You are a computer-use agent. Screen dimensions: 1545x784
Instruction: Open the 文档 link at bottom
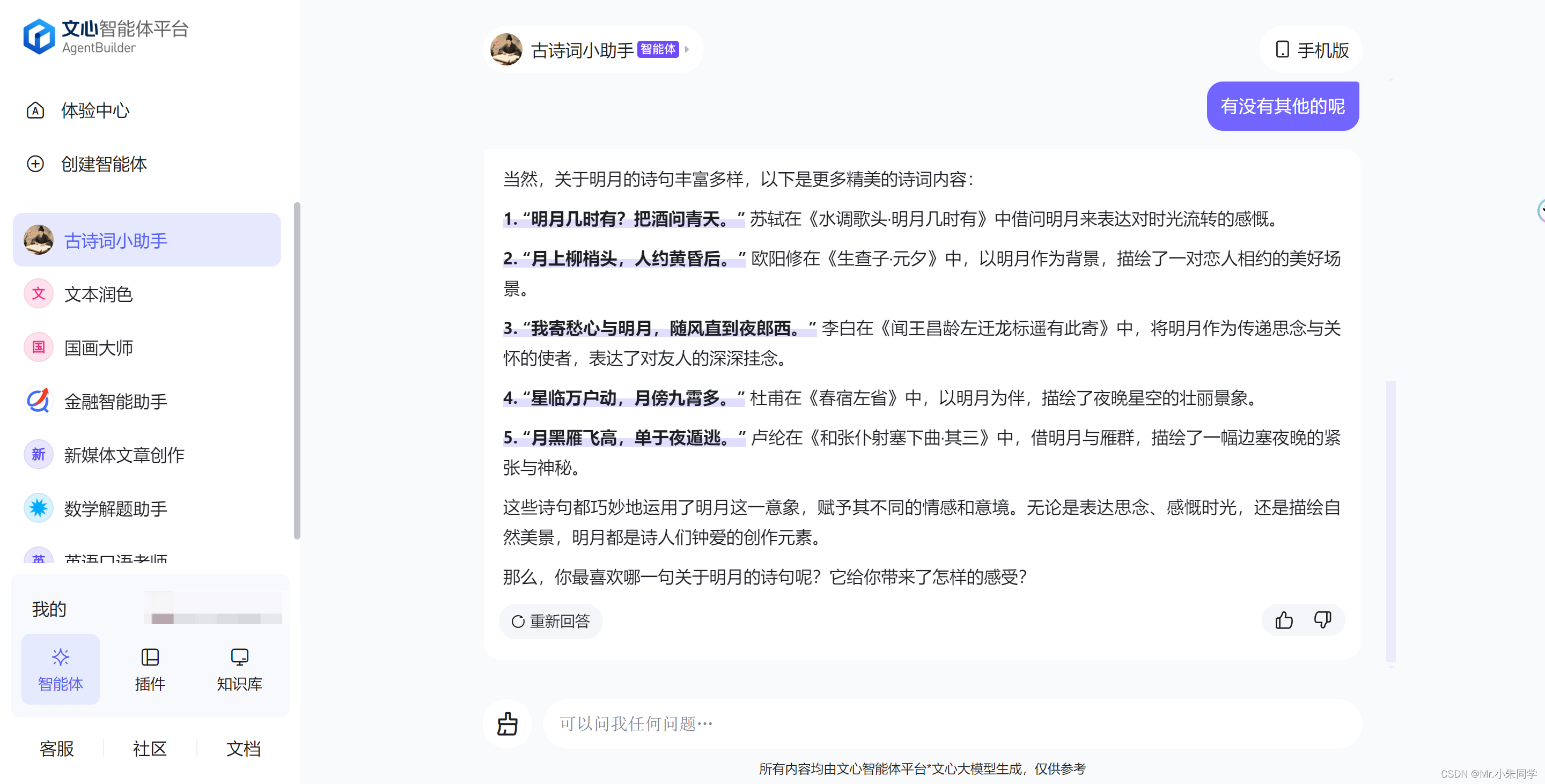click(x=243, y=748)
